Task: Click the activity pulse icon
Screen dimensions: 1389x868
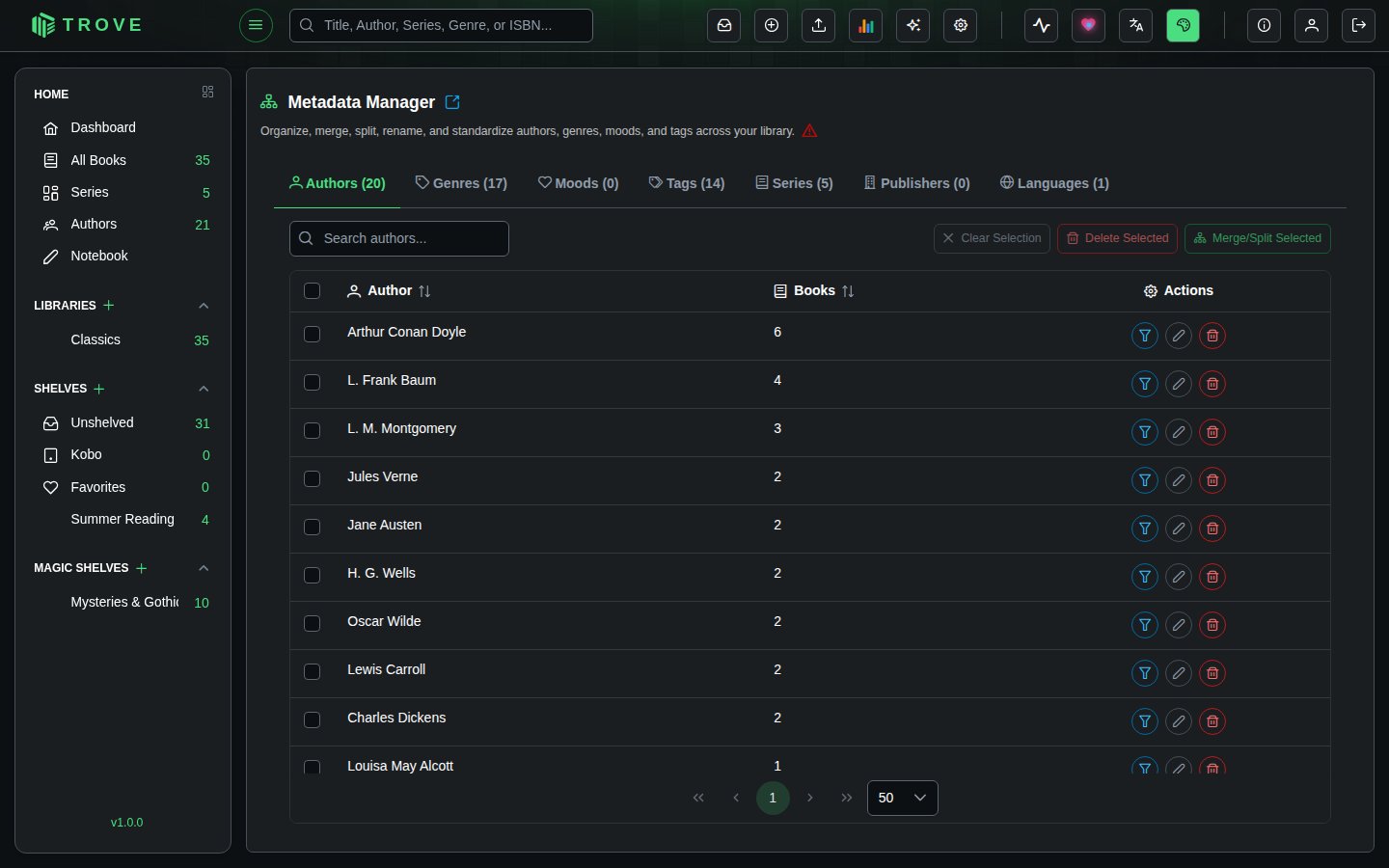Action: [x=1042, y=26]
